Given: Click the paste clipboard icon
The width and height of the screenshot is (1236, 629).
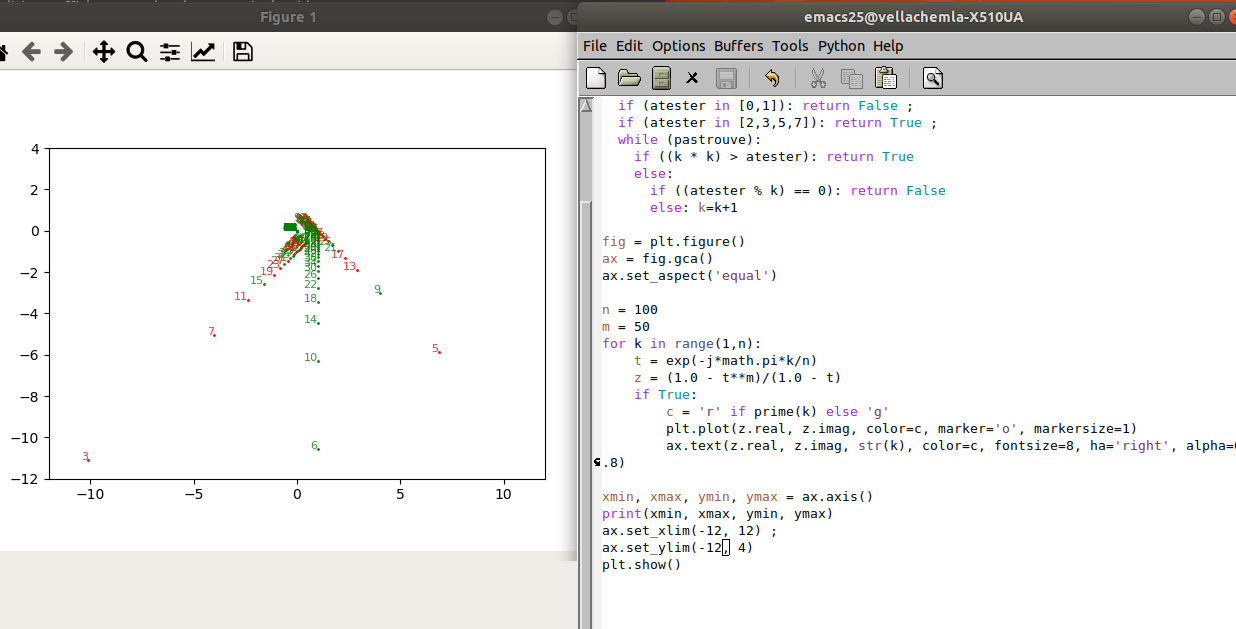Looking at the screenshot, I should point(885,78).
